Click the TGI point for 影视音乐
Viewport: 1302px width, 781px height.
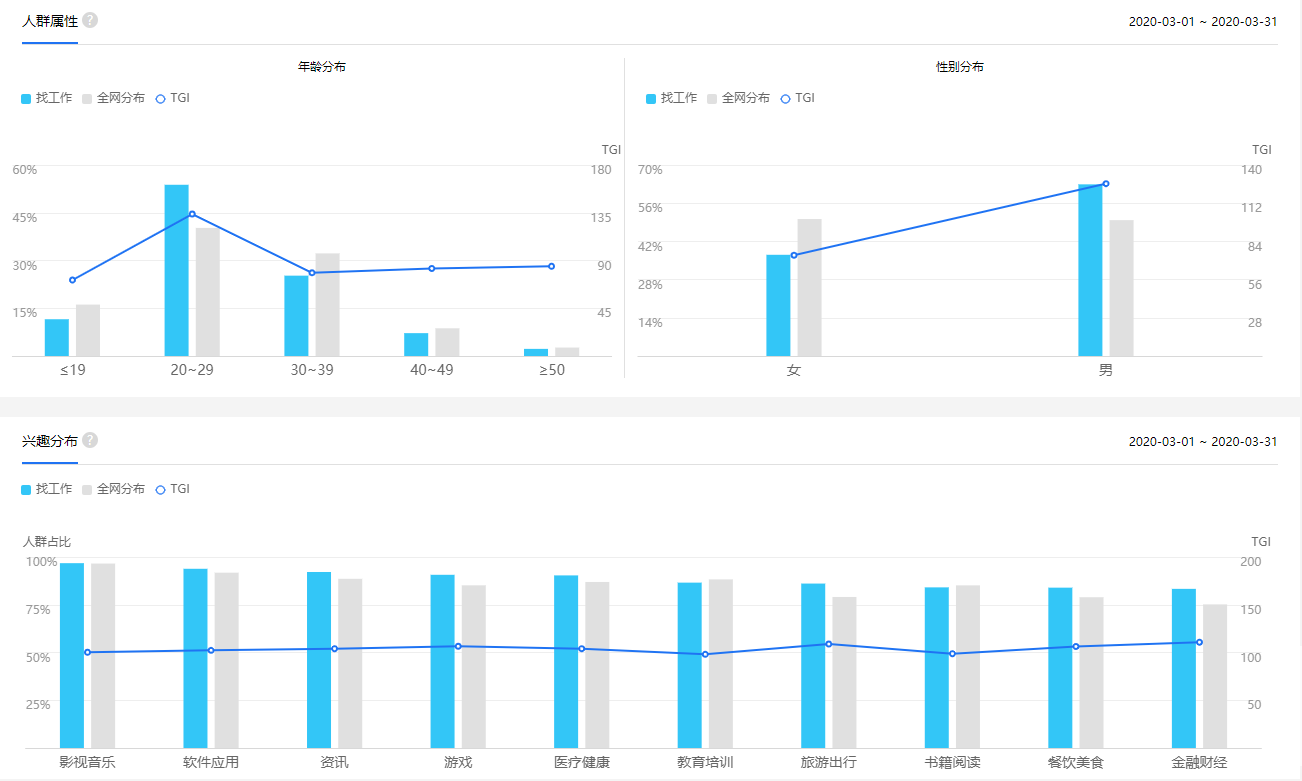(87, 652)
